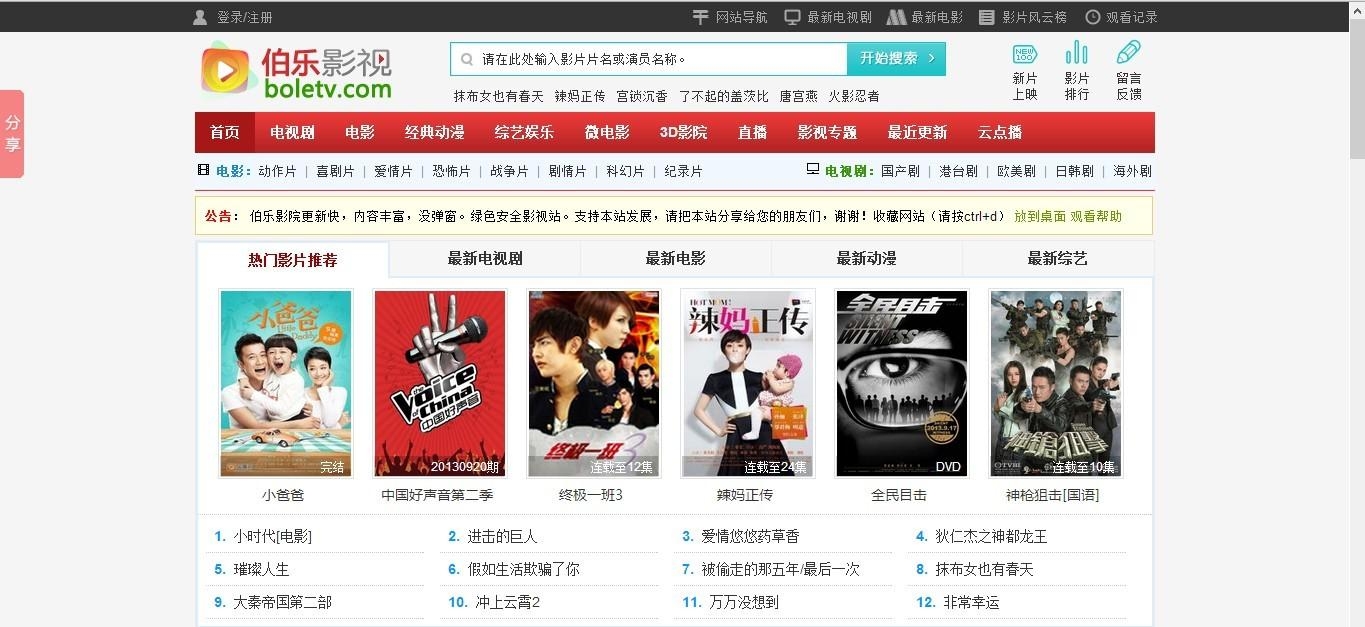The width and height of the screenshot is (1365, 627).
Task: Switch to the 最新电影 content tab
Action: [x=676, y=258]
